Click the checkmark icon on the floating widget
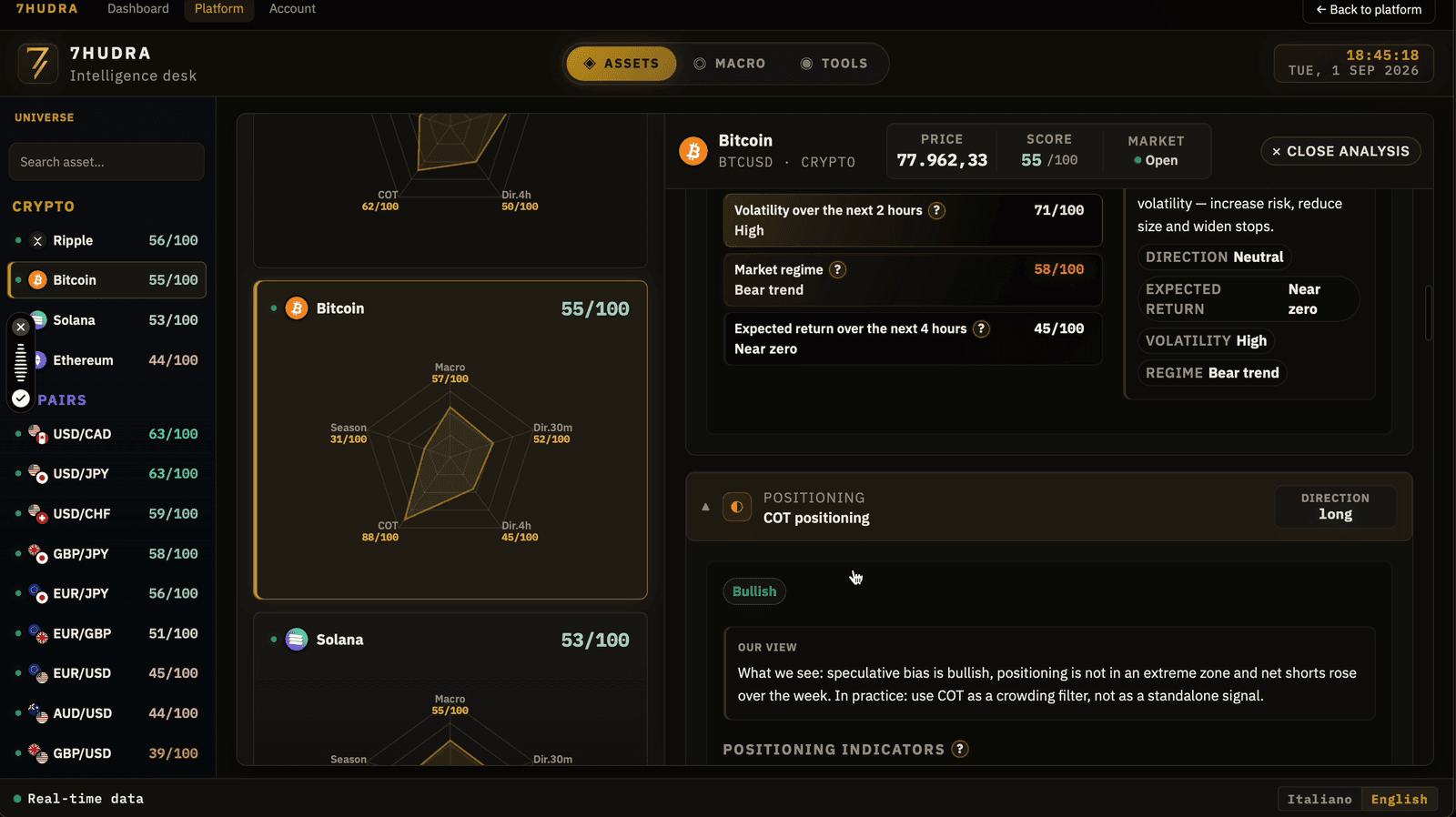1456x817 pixels. click(21, 398)
